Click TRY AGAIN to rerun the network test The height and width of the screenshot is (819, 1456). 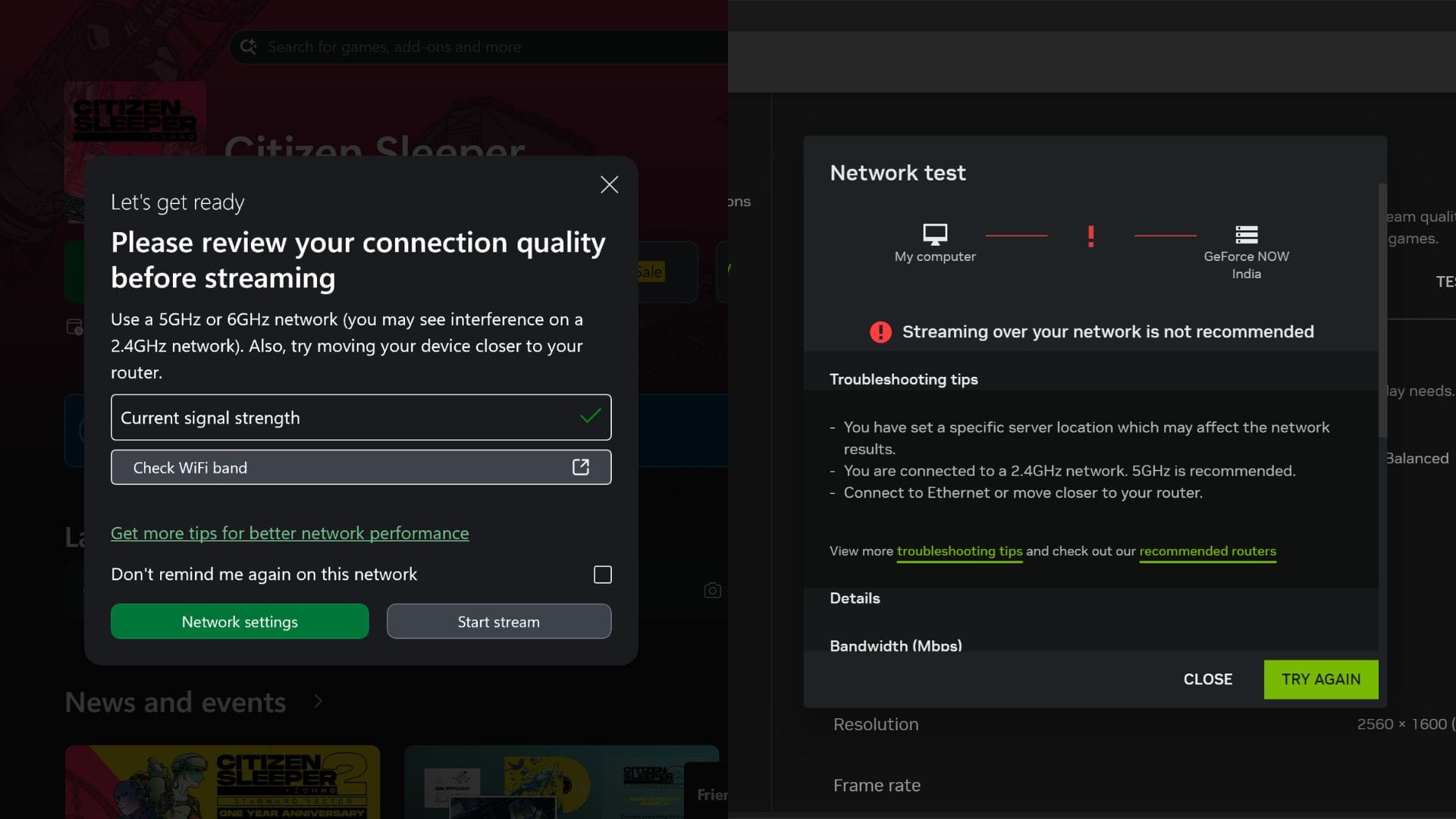click(1320, 679)
